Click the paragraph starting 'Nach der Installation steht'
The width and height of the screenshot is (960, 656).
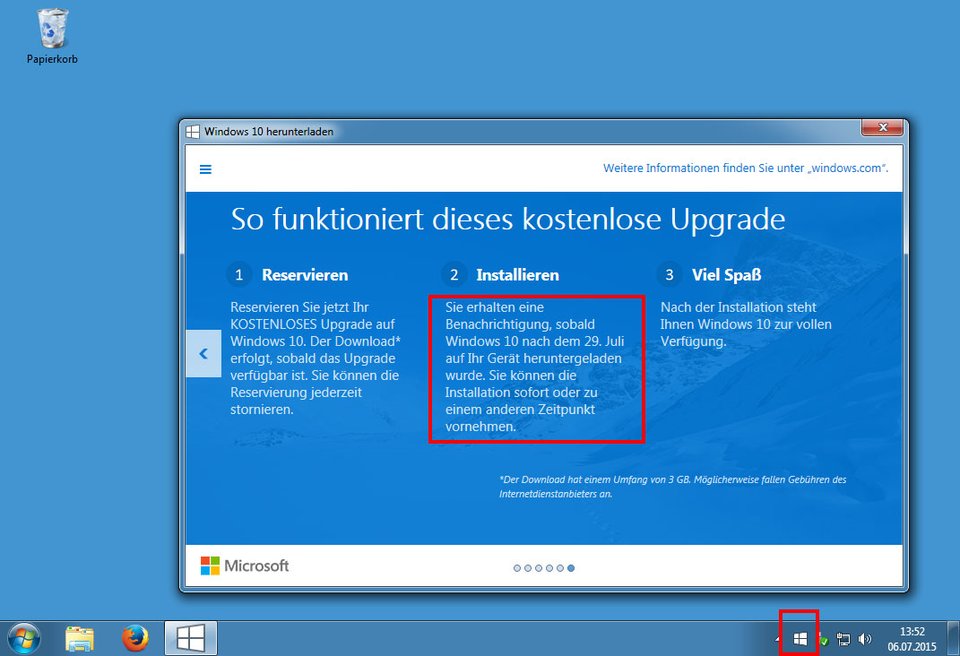tap(746, 324)
